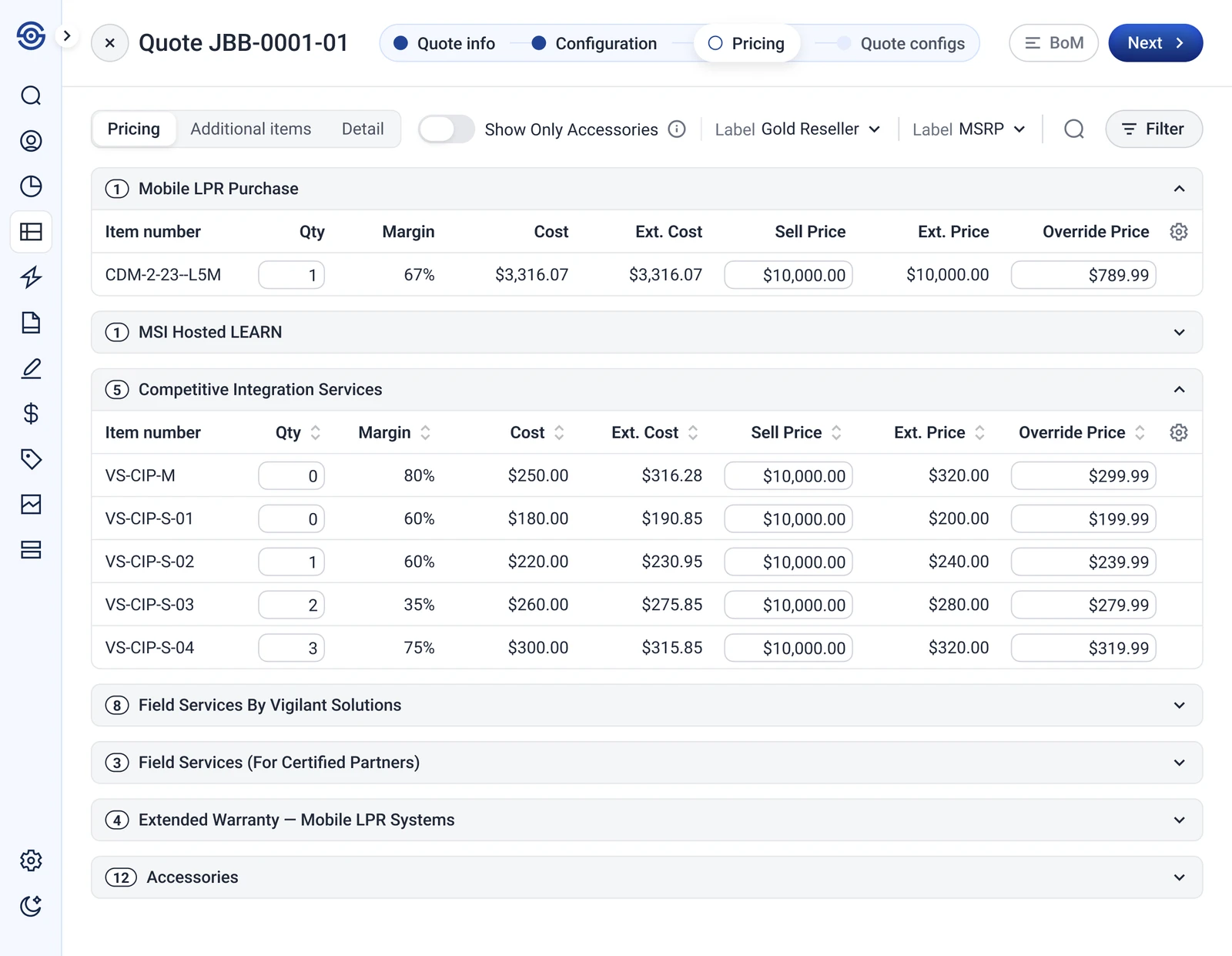
Task: Click the search magnifier next to Filter
Action: pyautogui.click(x=1073, y=129)
